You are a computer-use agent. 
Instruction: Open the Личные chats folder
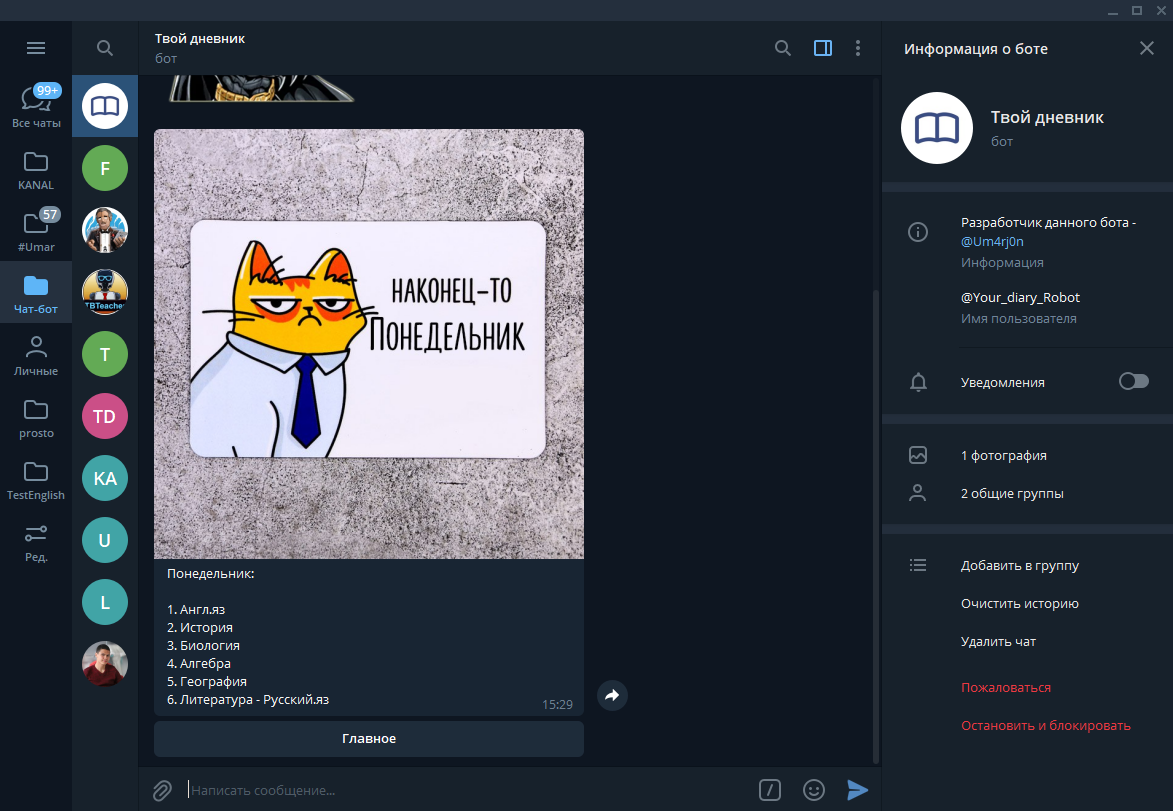click(36, 356)
